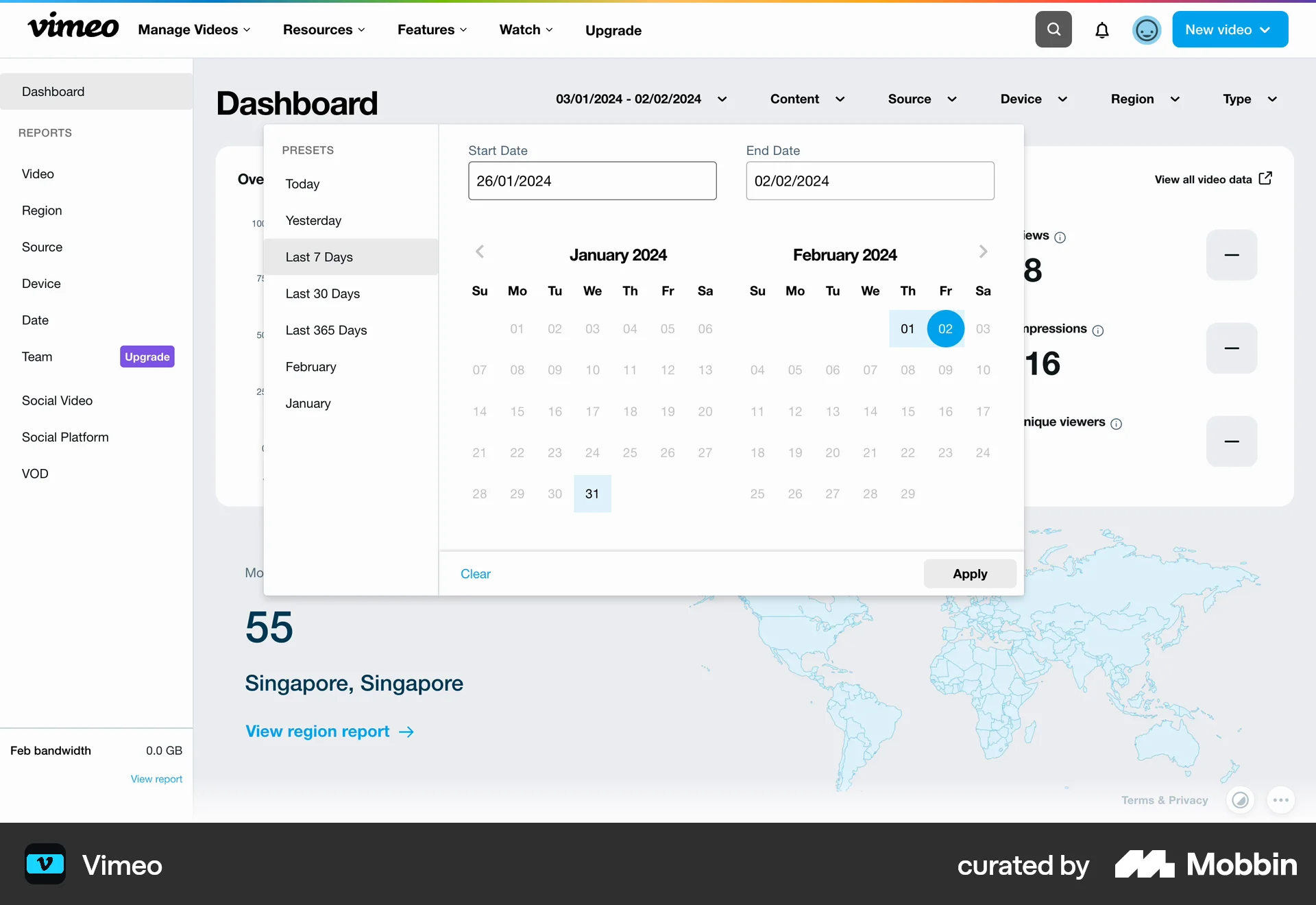View notifications via the bell icon
This screenshot has height=905, width=1316.
pos(1101,30)
